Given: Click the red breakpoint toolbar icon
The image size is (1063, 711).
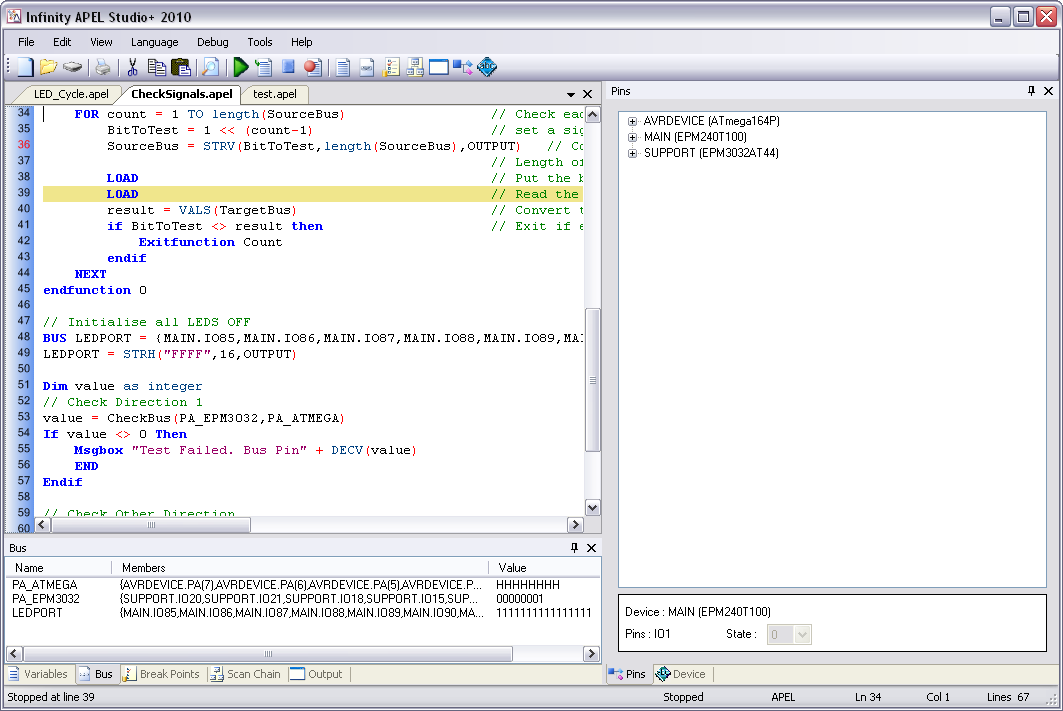Looking at the screenshot, I should (312, 67).
